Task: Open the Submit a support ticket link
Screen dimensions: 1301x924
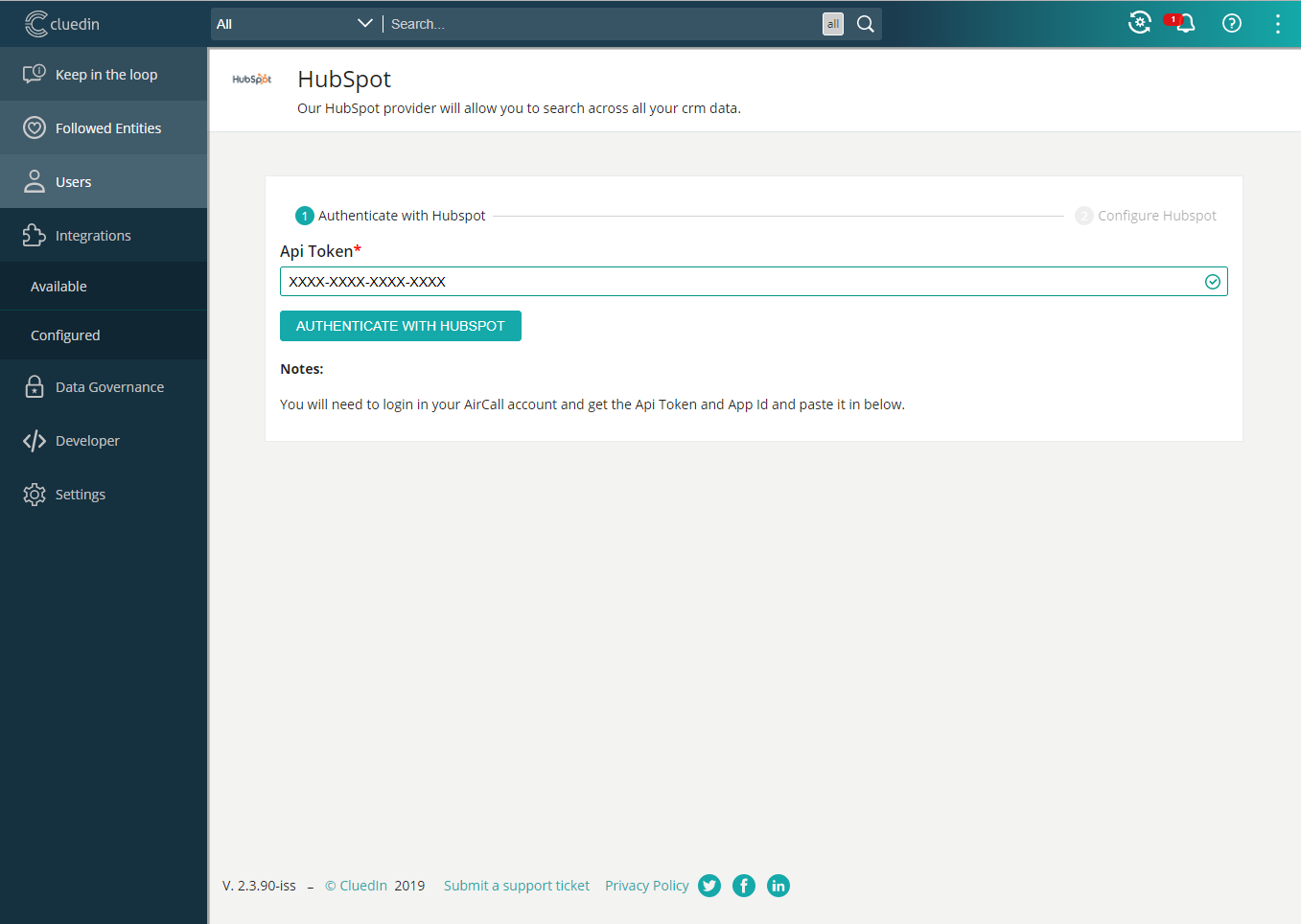Action: 516,885
